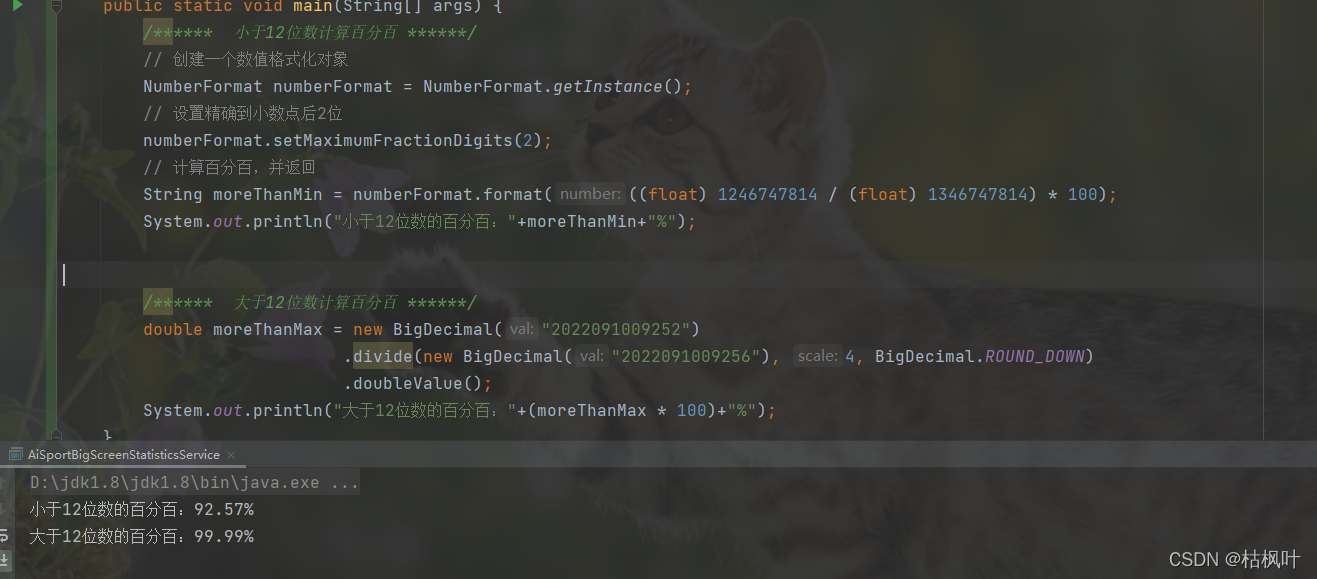Click the ROUND_DOWN constant
Screen dimensions: 1317x579
(1035, 356)
